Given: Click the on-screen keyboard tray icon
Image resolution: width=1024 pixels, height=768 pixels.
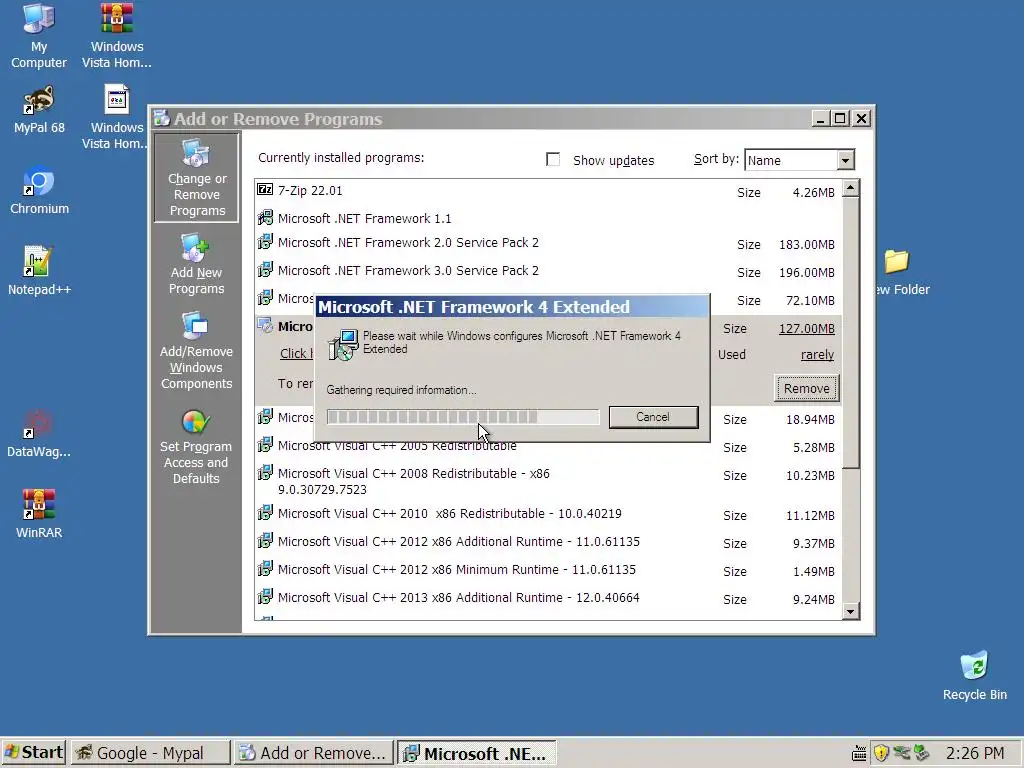Looking at the screenshot, I should click(x=859, y=754).
